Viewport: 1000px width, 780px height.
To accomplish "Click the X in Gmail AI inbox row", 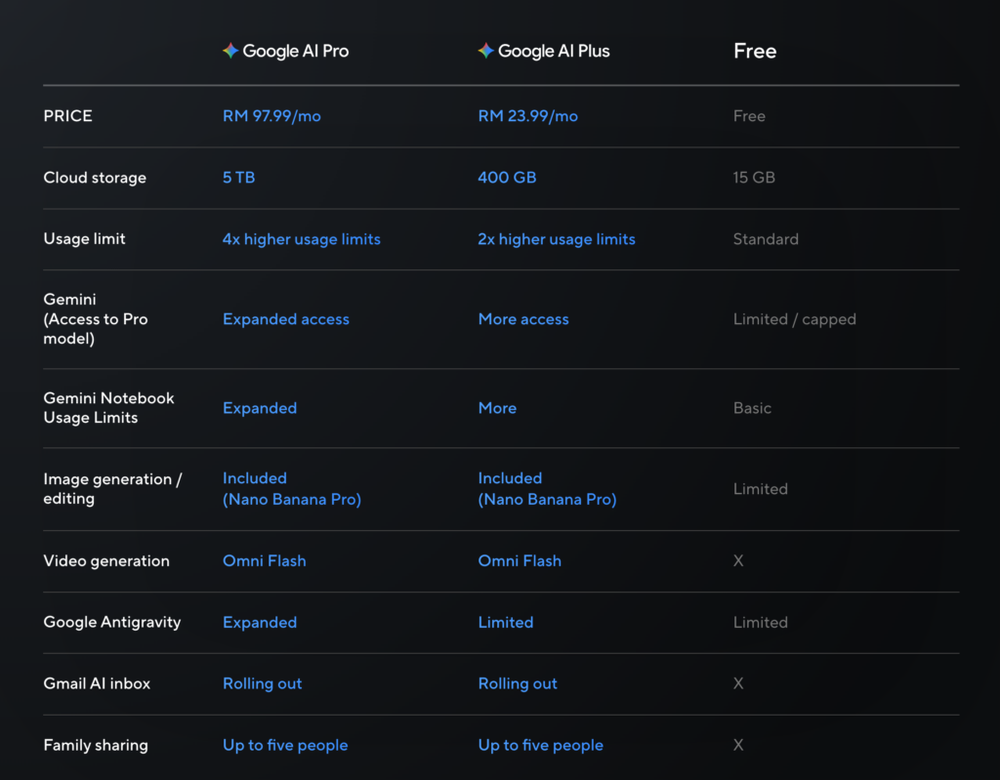I will tap(739, 684).
